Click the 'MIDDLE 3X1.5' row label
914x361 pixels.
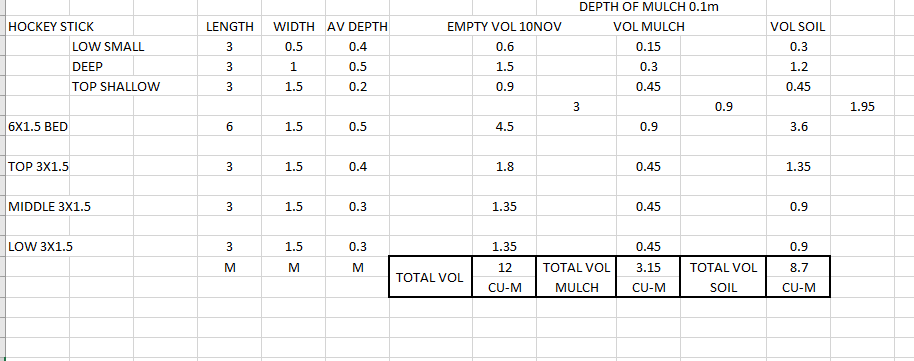49,206
